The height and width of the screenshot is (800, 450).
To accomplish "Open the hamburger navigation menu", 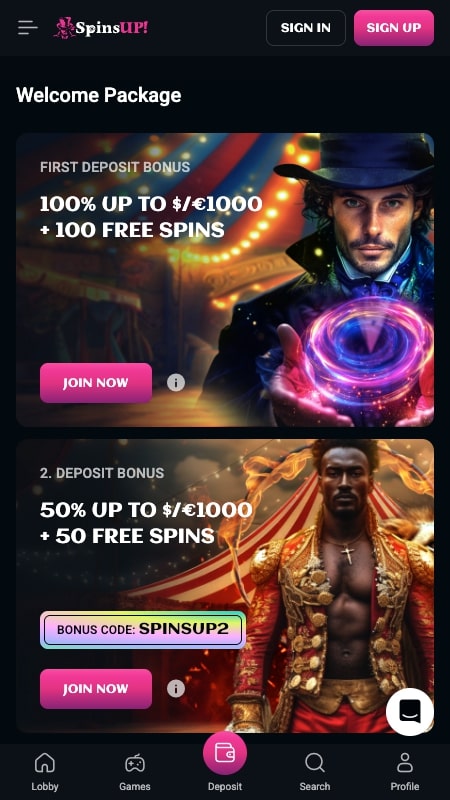I will pyautogui.click(x=28, y=28).
